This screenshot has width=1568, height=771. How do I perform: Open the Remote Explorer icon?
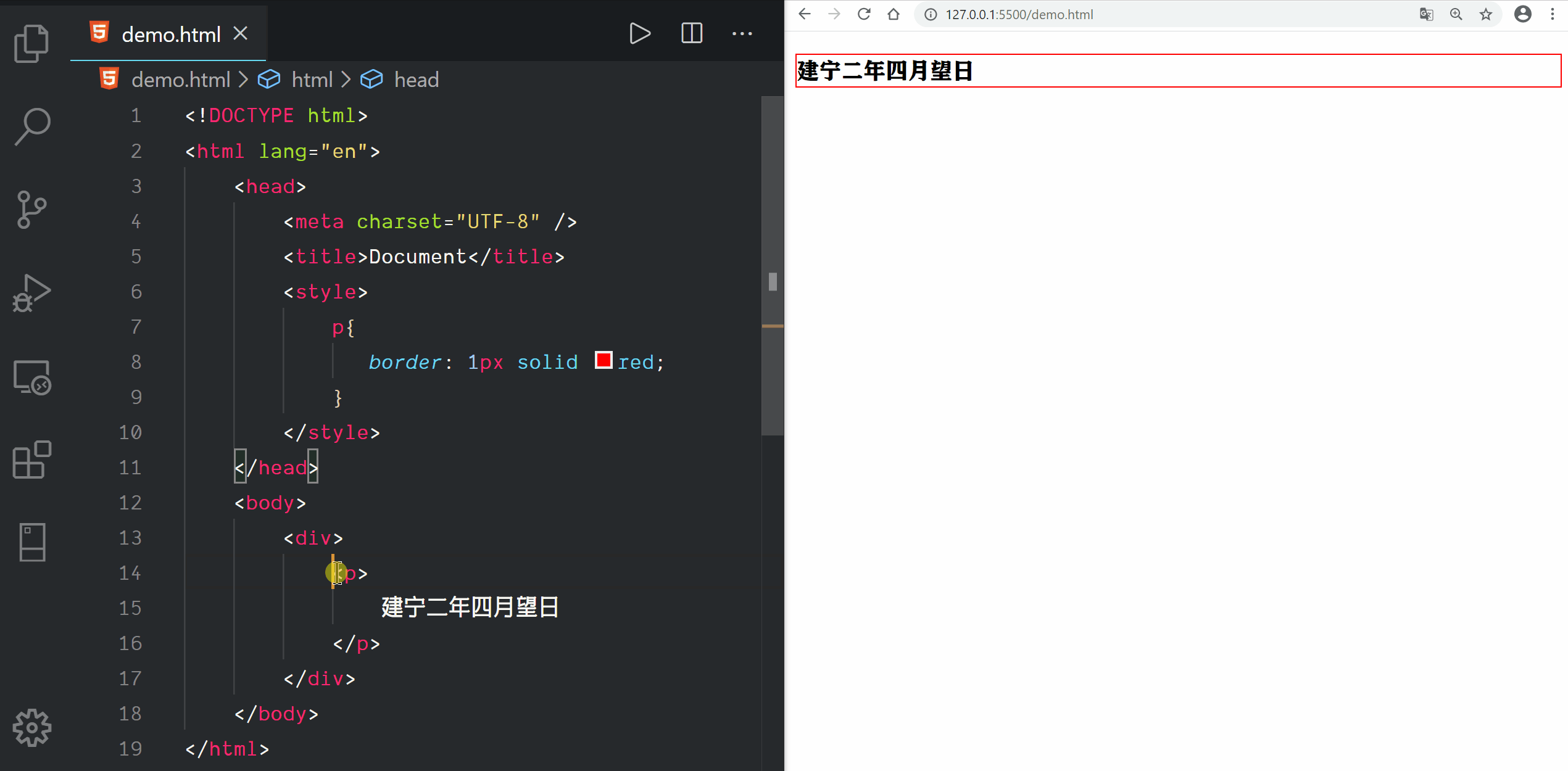pos(31,377)
